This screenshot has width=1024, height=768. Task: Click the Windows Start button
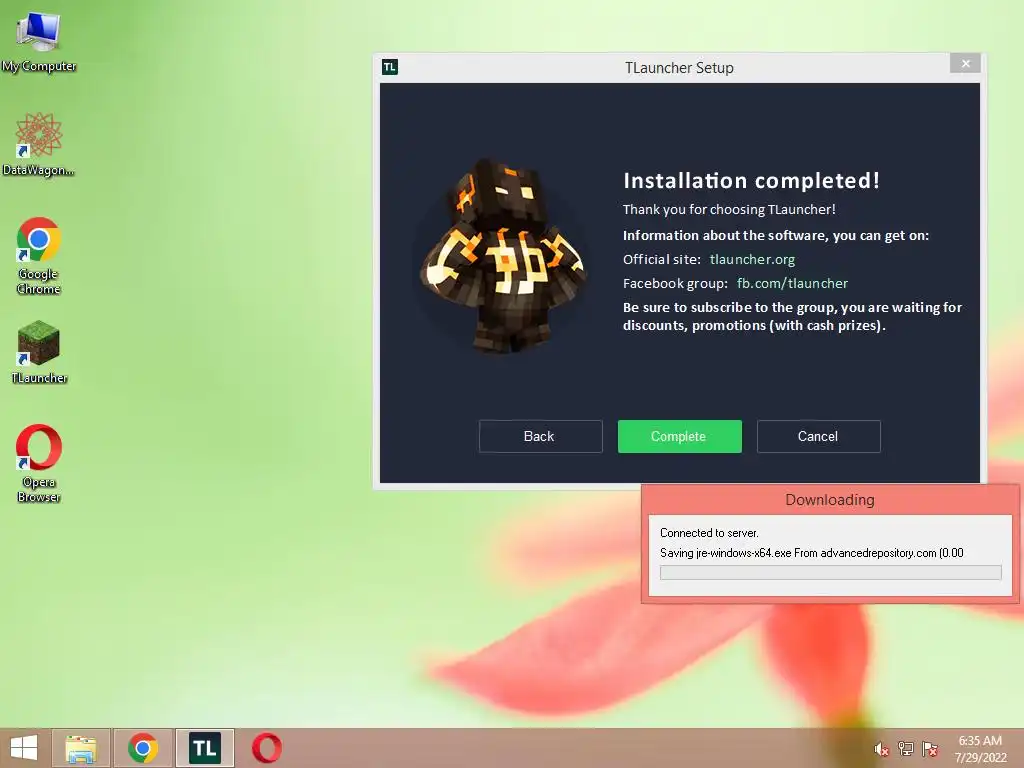[24, 748]
